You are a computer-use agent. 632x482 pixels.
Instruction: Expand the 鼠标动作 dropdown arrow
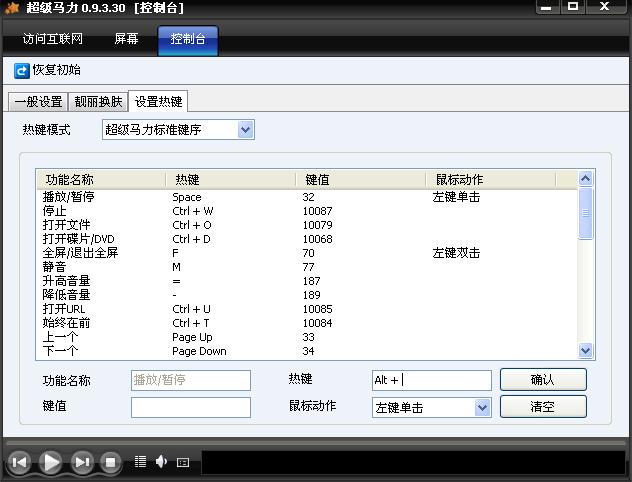tap(482, 407)
